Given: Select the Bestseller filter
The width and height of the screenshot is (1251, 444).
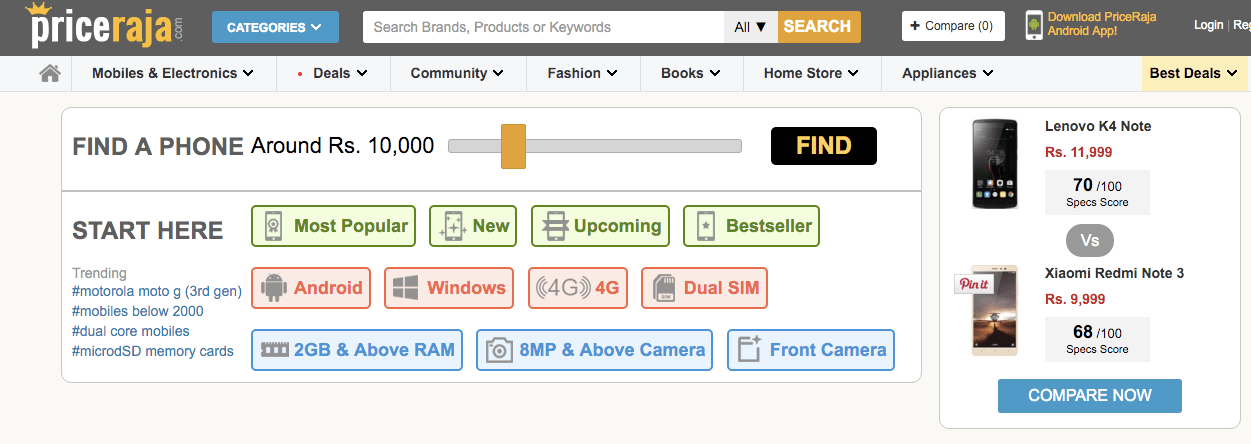Looking at the screenshot, I should 751,226.
